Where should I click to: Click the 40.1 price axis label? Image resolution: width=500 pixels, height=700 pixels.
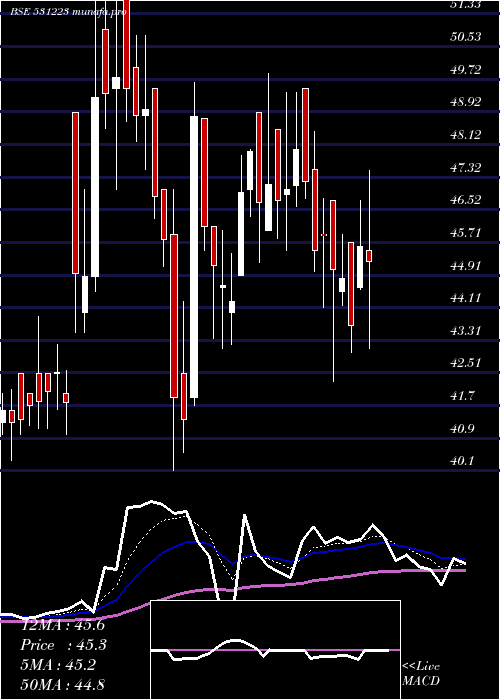[462, 461]
